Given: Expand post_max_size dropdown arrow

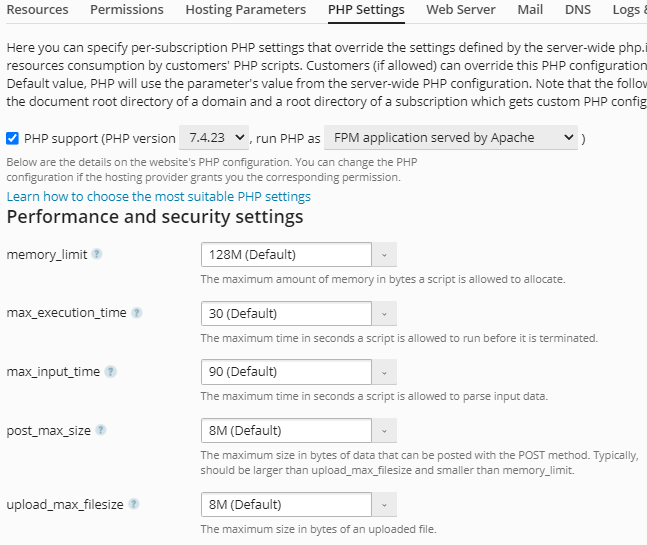Looking at the screenshot, I should coord(384,431).
